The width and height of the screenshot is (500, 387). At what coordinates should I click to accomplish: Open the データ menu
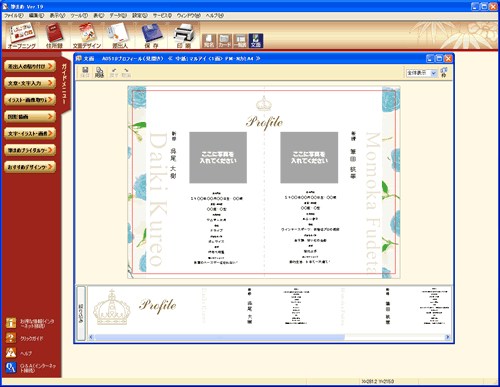(x=118, y=15)
